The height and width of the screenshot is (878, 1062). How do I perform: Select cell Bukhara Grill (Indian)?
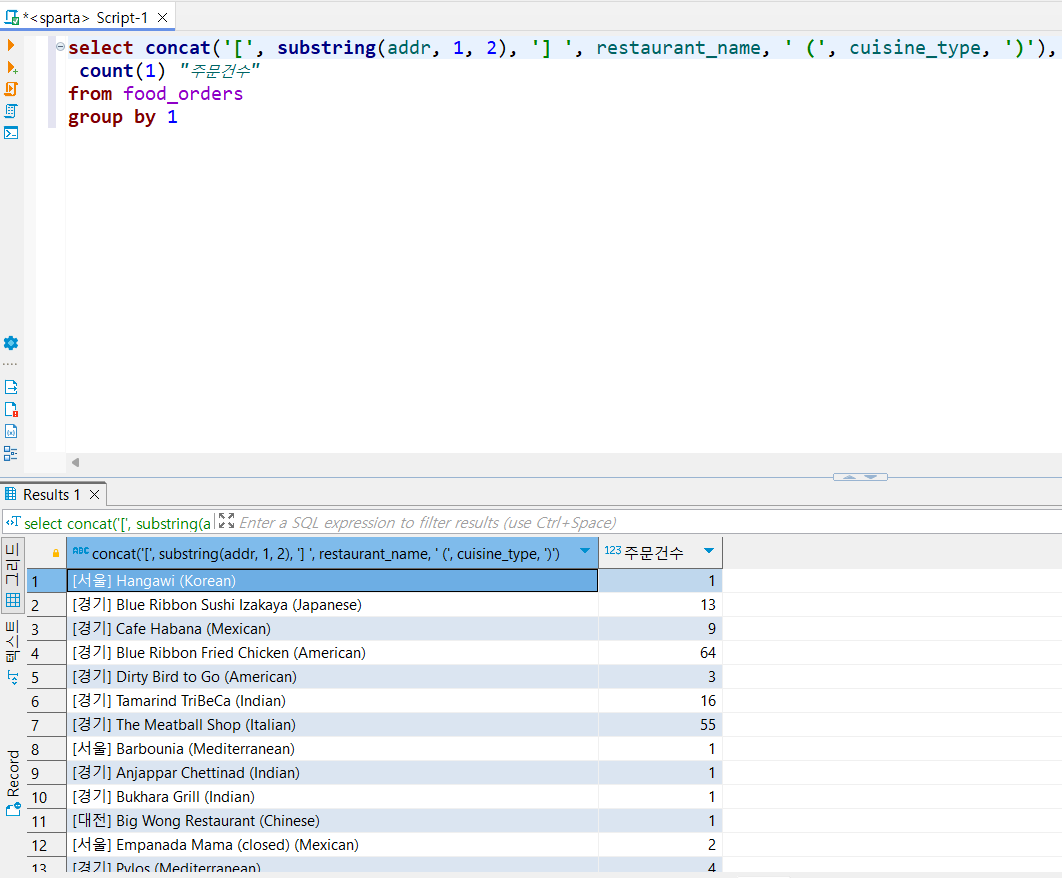pyautogui.click(x=332, y=797)
